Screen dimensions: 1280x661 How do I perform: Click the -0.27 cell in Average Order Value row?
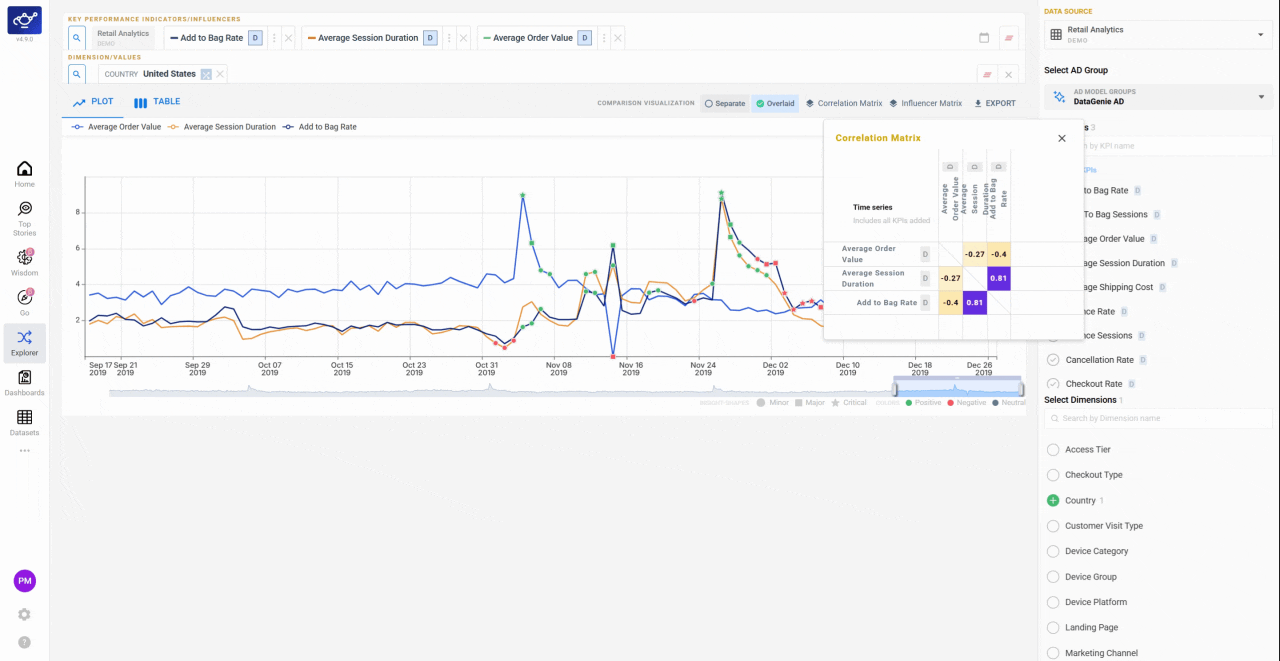tap(974, 254)
